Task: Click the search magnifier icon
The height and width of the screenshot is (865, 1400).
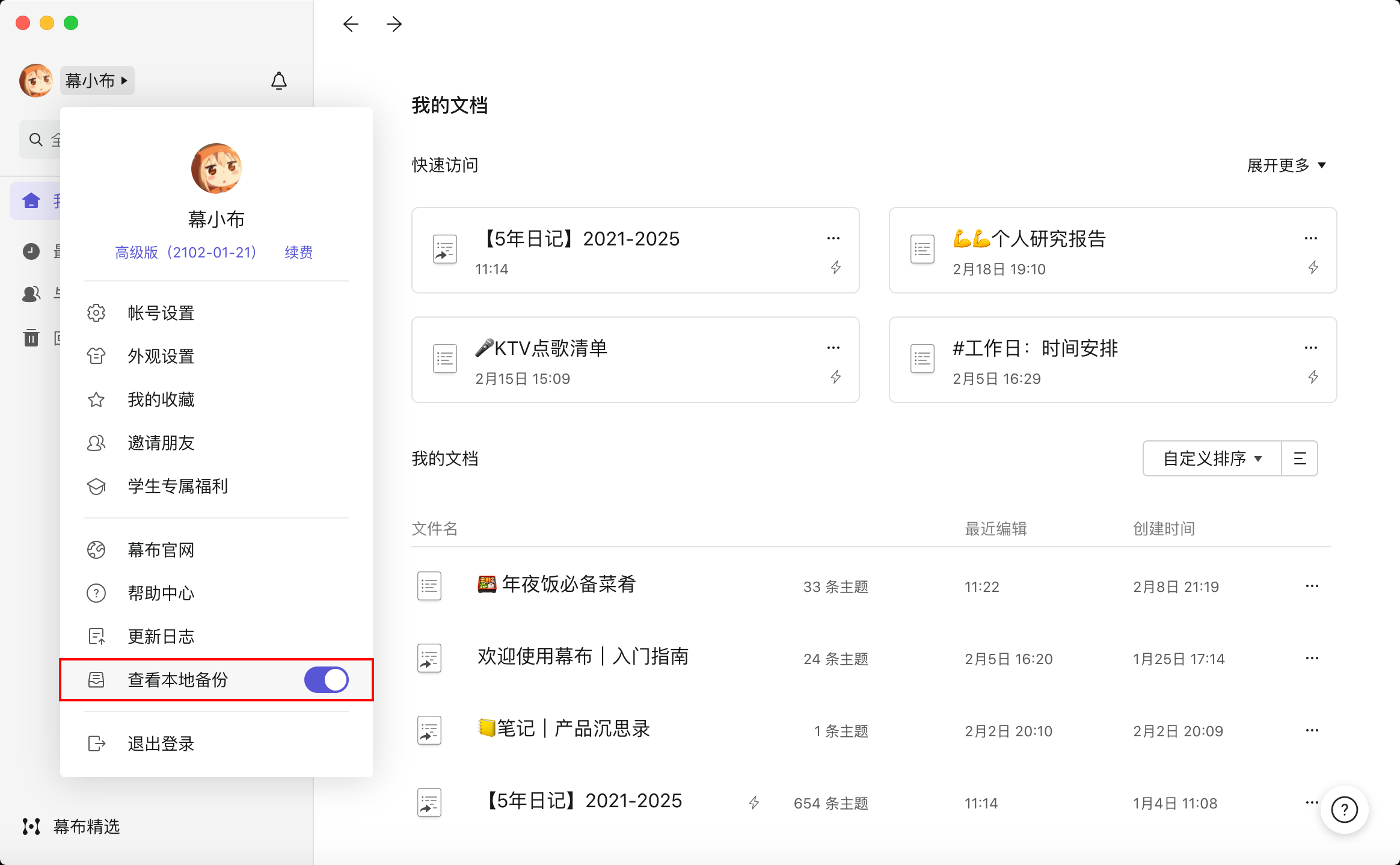Action: point(36,140)
